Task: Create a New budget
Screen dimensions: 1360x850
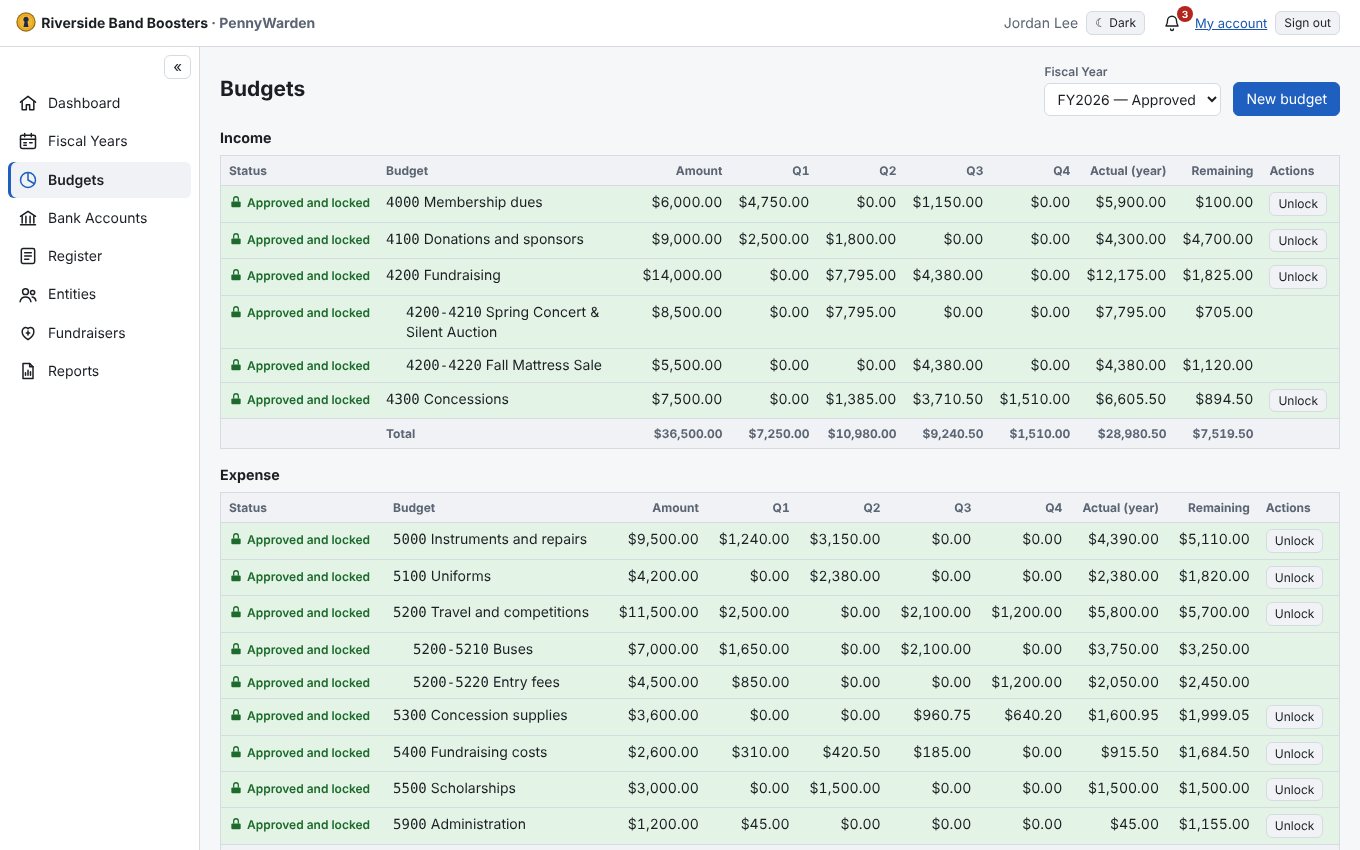Action: [x=1286, y=99]
